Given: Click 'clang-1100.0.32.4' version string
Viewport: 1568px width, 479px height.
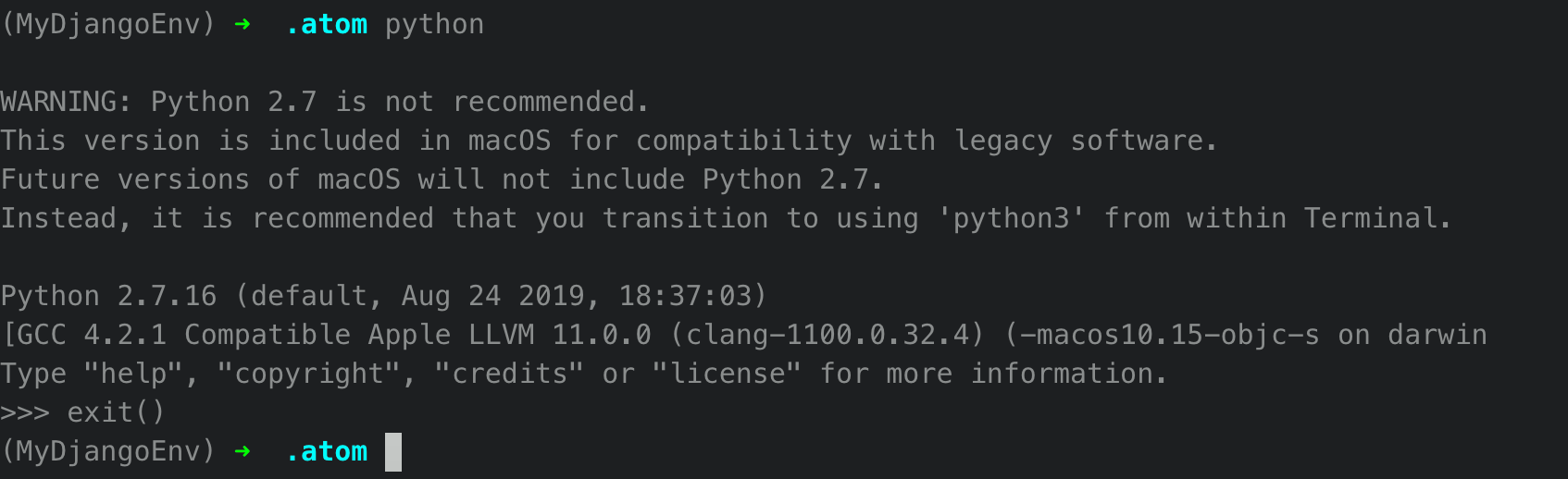Looking at the screenshot, I should point(827,335).
